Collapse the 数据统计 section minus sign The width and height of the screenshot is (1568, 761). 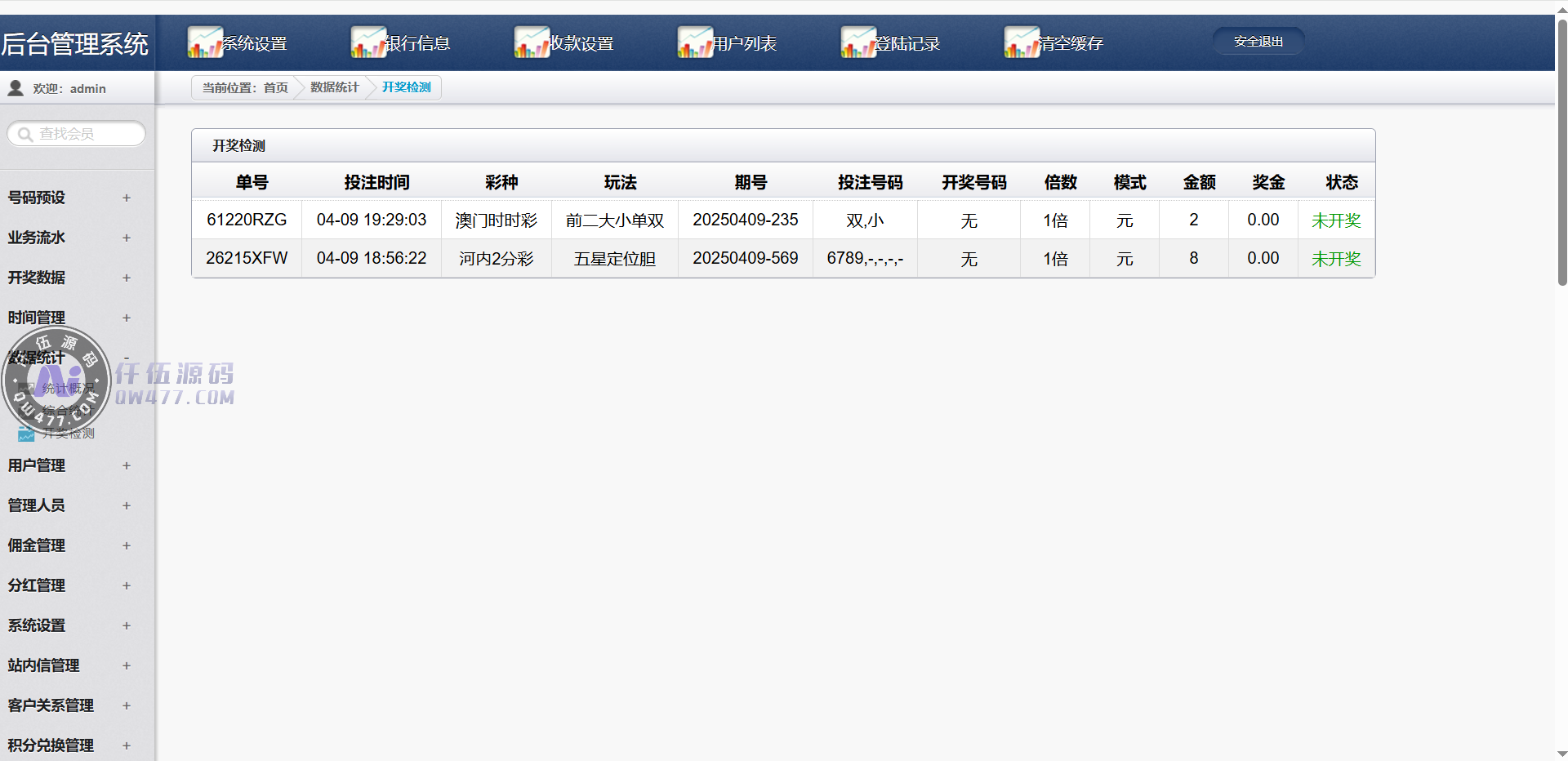pyautogui.click(x=126, y=358)
